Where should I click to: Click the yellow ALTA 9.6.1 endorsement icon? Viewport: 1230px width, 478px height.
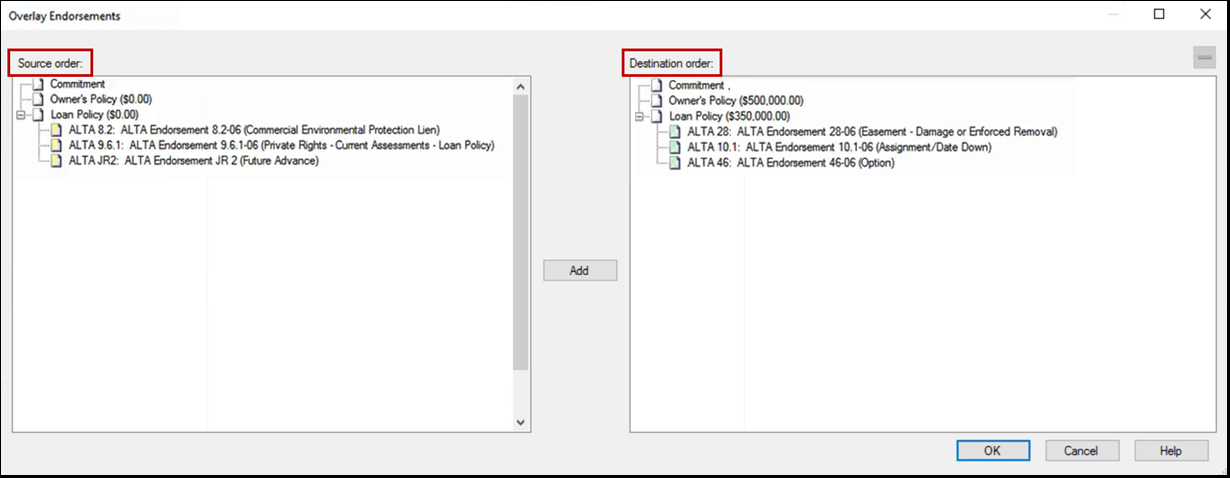pyautogui.click(x=57, y=146)
